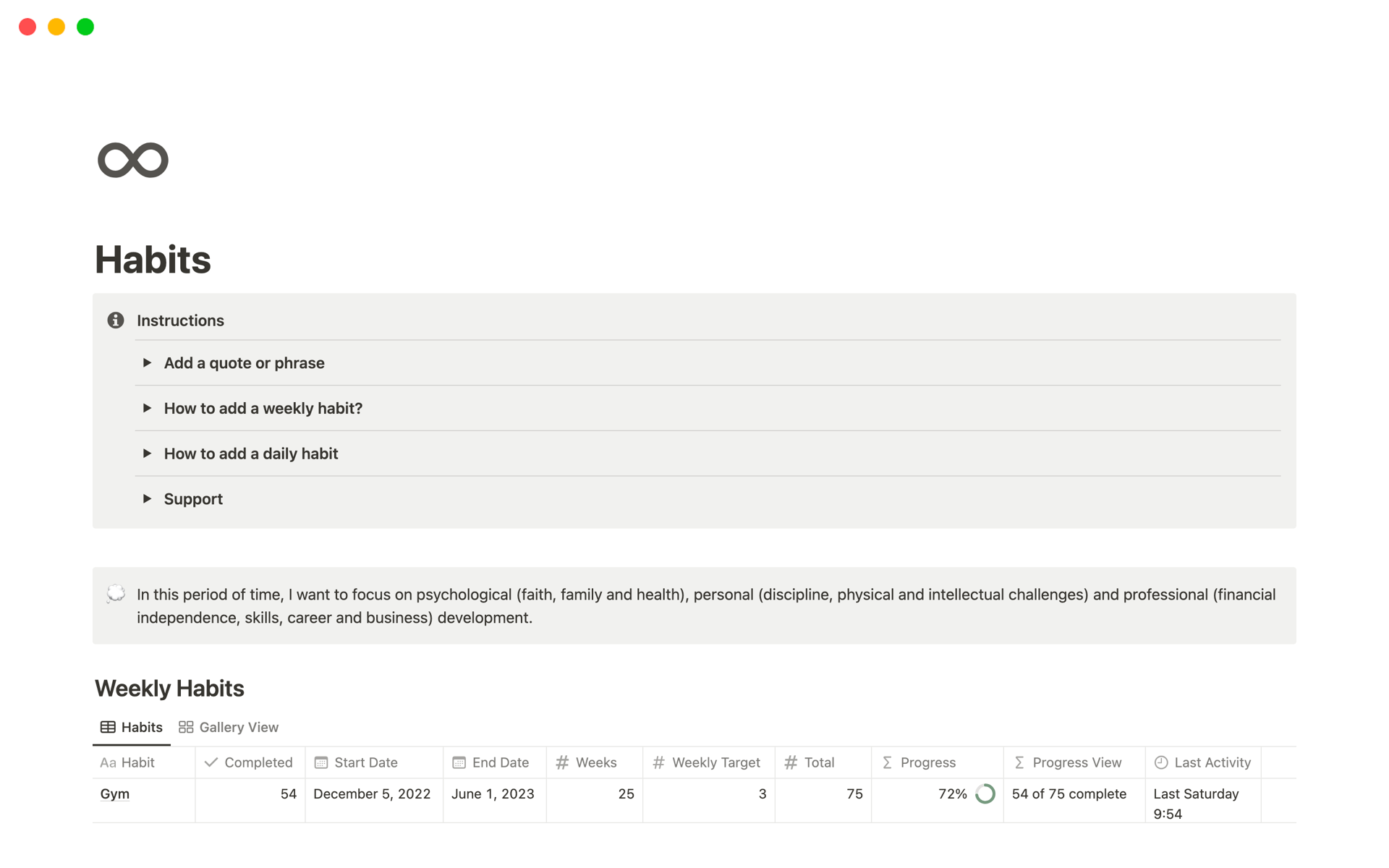
Task: Open the Gym habit page
Action: 115,793
